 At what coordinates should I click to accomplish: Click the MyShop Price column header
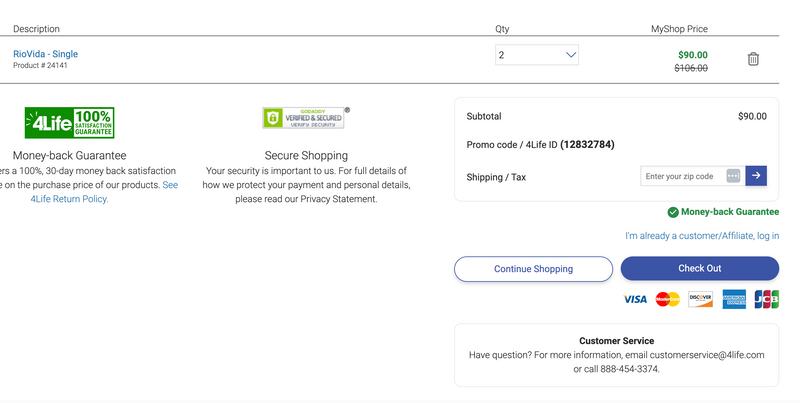(679, 29)
